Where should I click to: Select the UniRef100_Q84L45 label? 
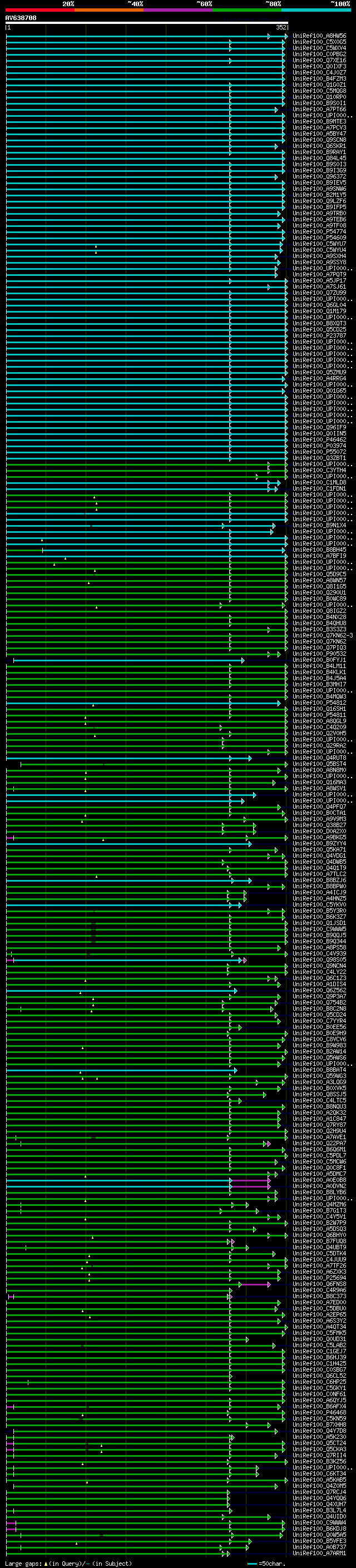[x=319, y=159]
